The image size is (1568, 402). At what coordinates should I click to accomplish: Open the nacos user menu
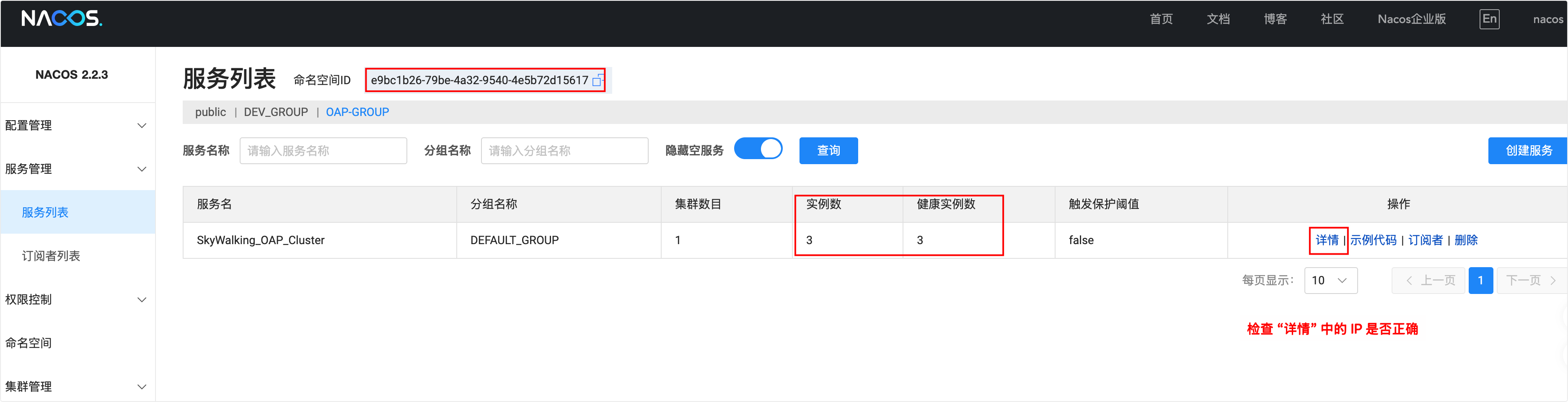(1547, 19)
